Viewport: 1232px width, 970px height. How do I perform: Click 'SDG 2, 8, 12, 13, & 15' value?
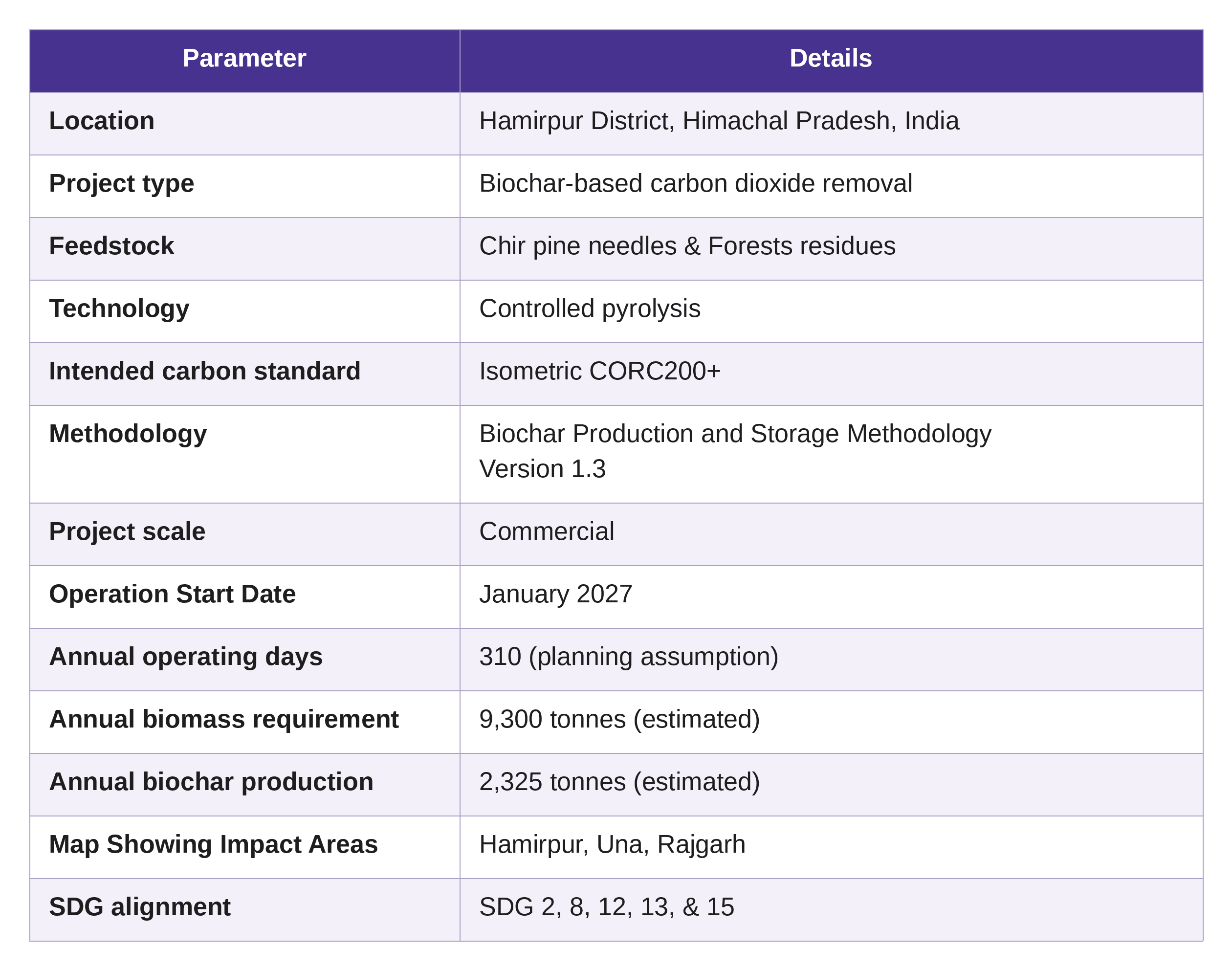[x=607, y=907]
